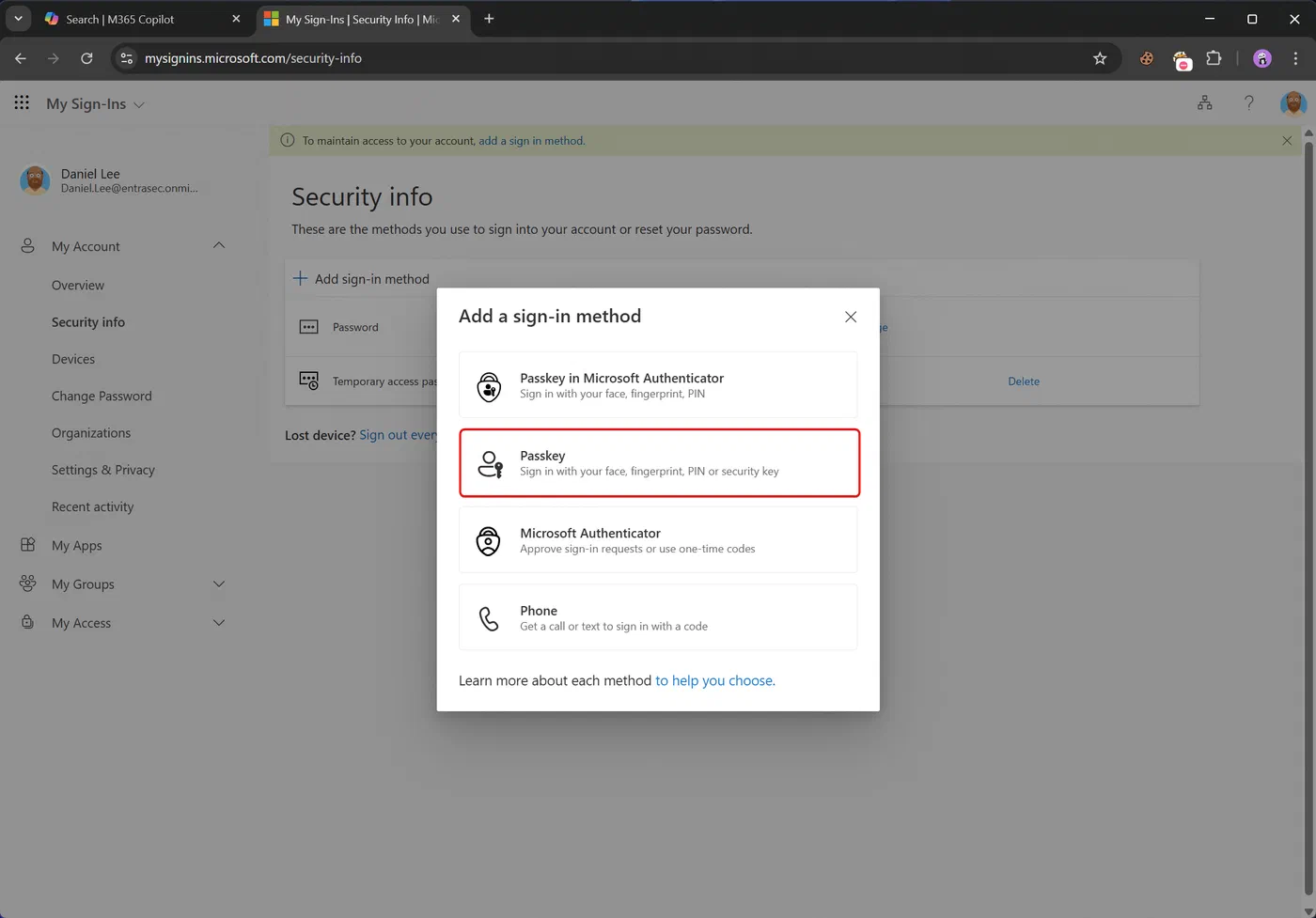The width and height of the screenshot is (1316, 918).
Task: Open a new browser tab
Action: pos(489,19)
